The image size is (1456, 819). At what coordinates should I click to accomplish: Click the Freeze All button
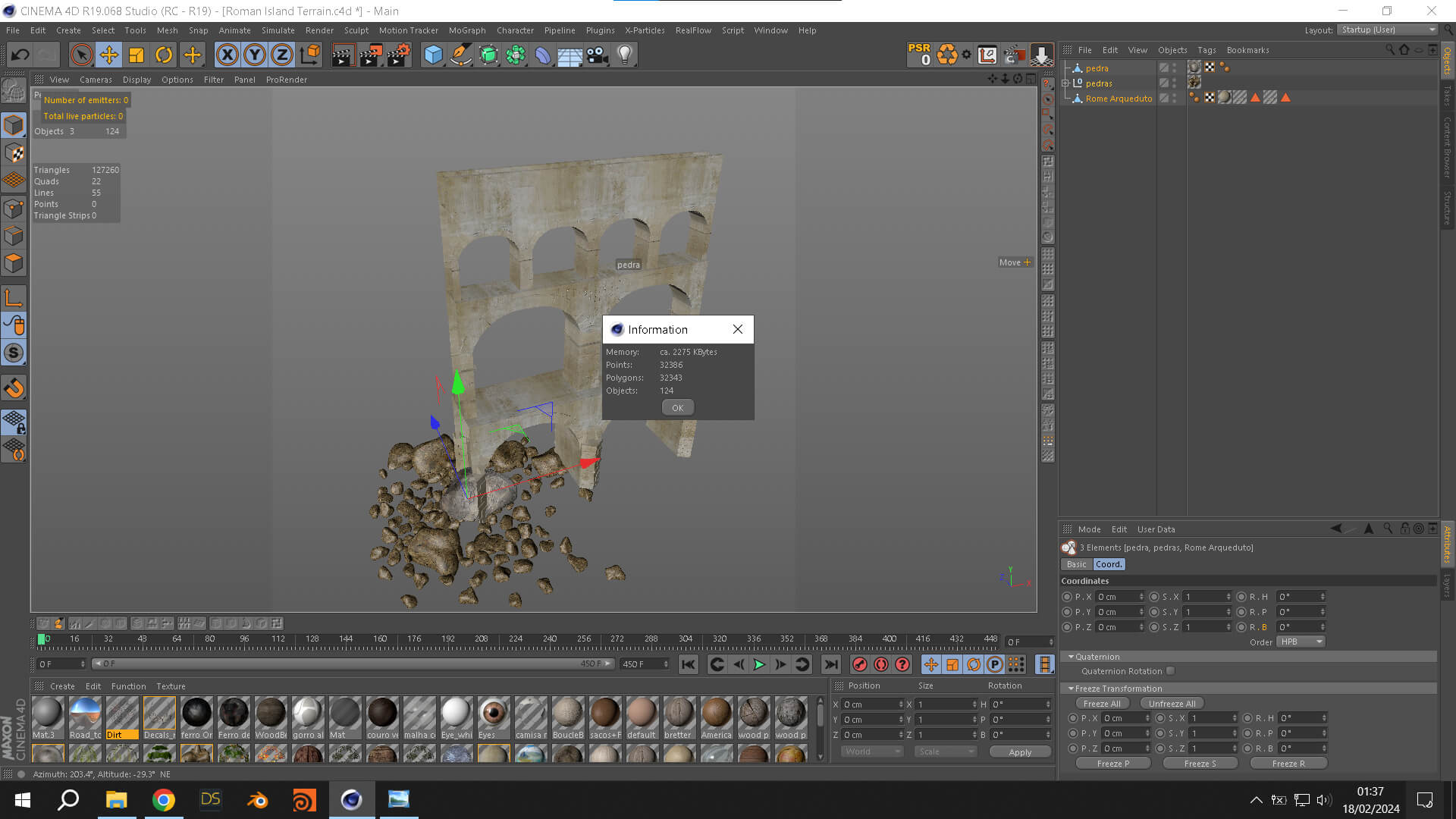[x=1101, y=704]
